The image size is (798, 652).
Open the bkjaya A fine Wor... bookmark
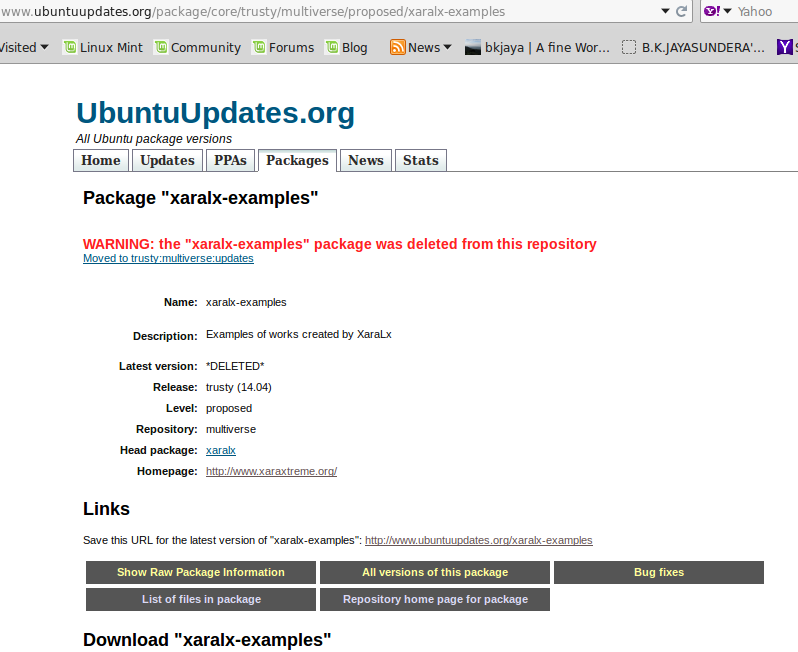click(x=537, y=47)
